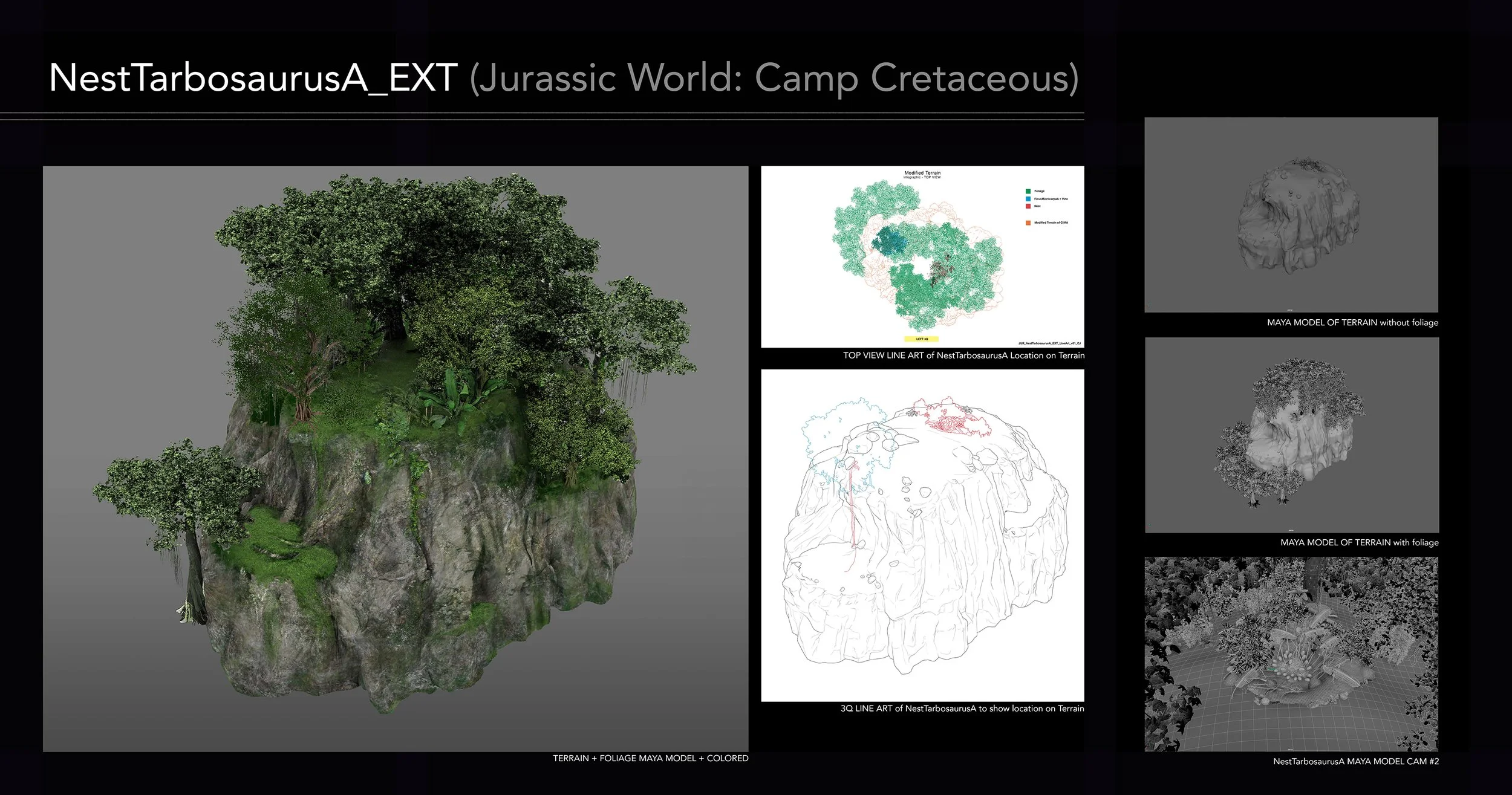
Task: Open the NestTarbosaurusA Maya CAM #2 wireframe
Action: (x=1291, y=654)
